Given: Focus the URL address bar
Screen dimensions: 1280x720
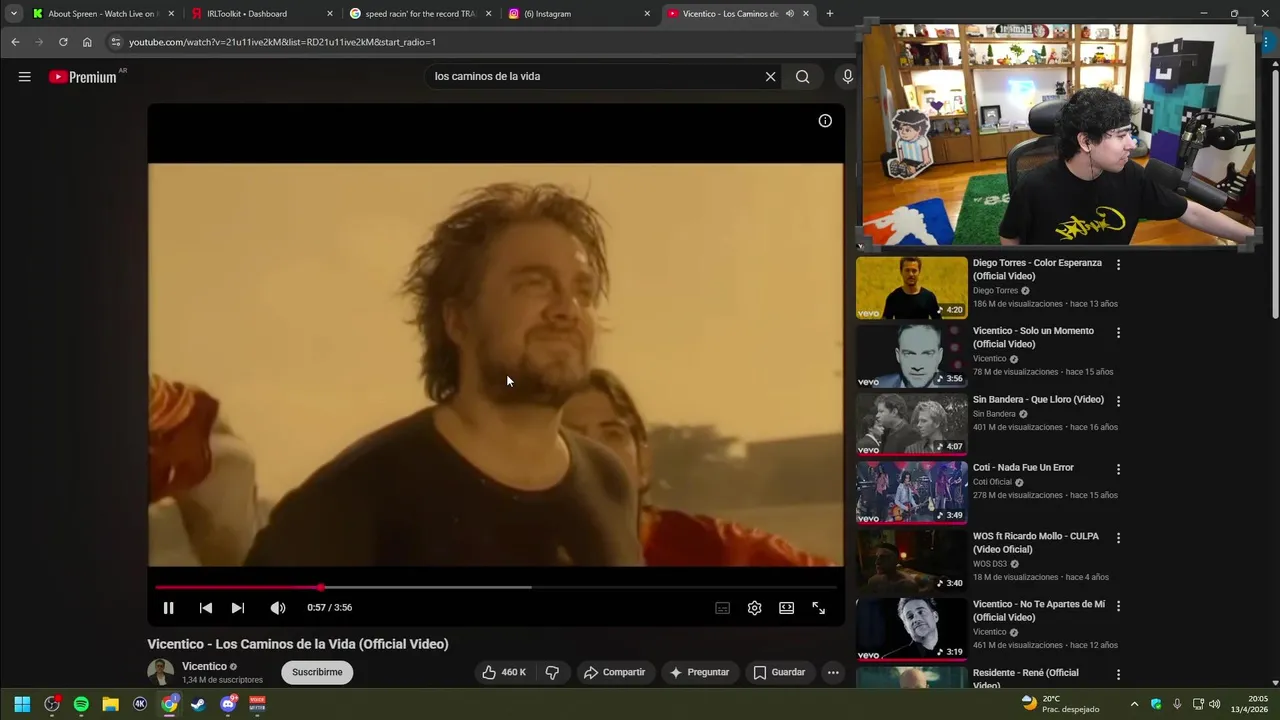Looking at the screenshot, I should pos(480,42).
